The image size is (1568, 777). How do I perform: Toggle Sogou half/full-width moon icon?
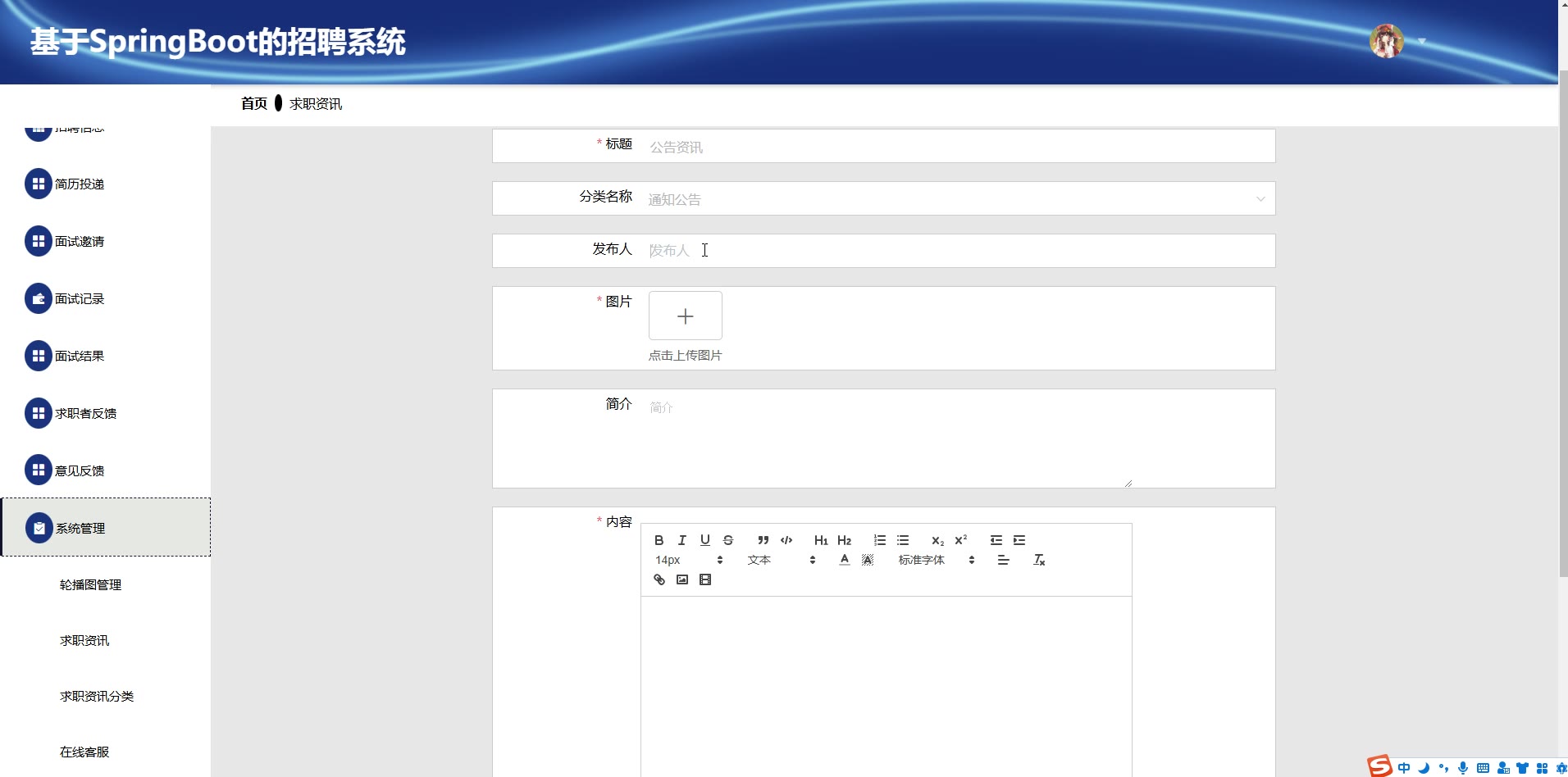point(1424,768)
